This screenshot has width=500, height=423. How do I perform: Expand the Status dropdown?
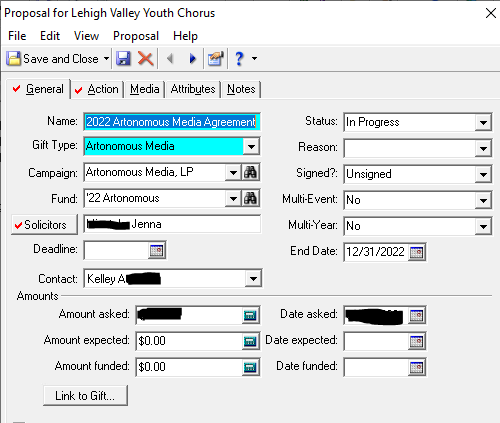click(483, 122)
